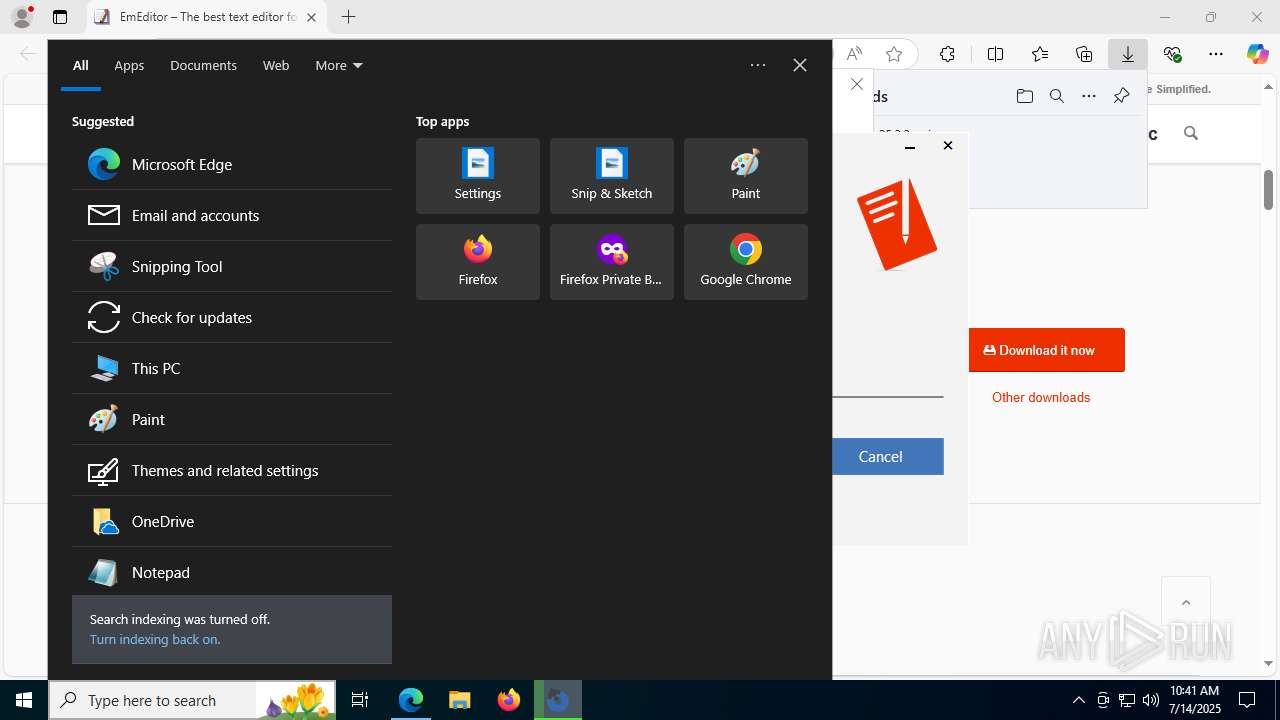Open Snip & Sketch tile

[x=612, y=176]
